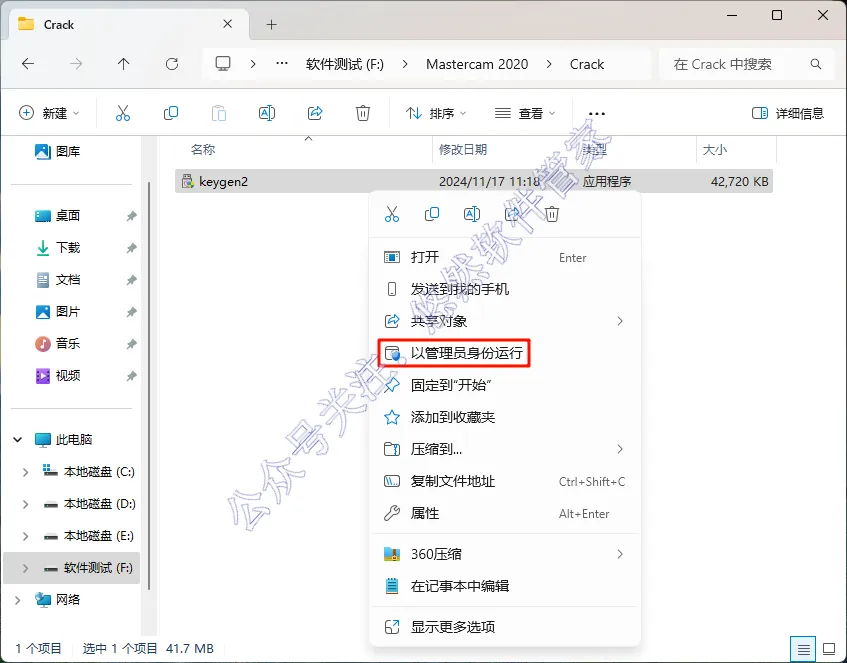Viewport: 847px width, 663px height.
Task: Open a new tab with plus button
Action: coord(272,24)
